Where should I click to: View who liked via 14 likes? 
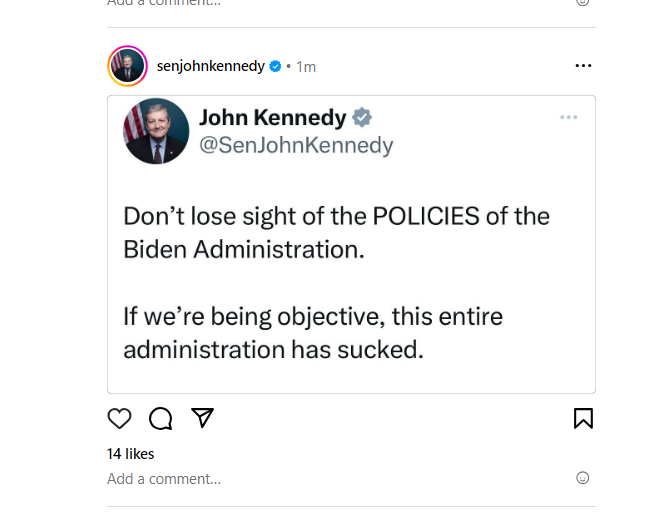tap(129, 453)
